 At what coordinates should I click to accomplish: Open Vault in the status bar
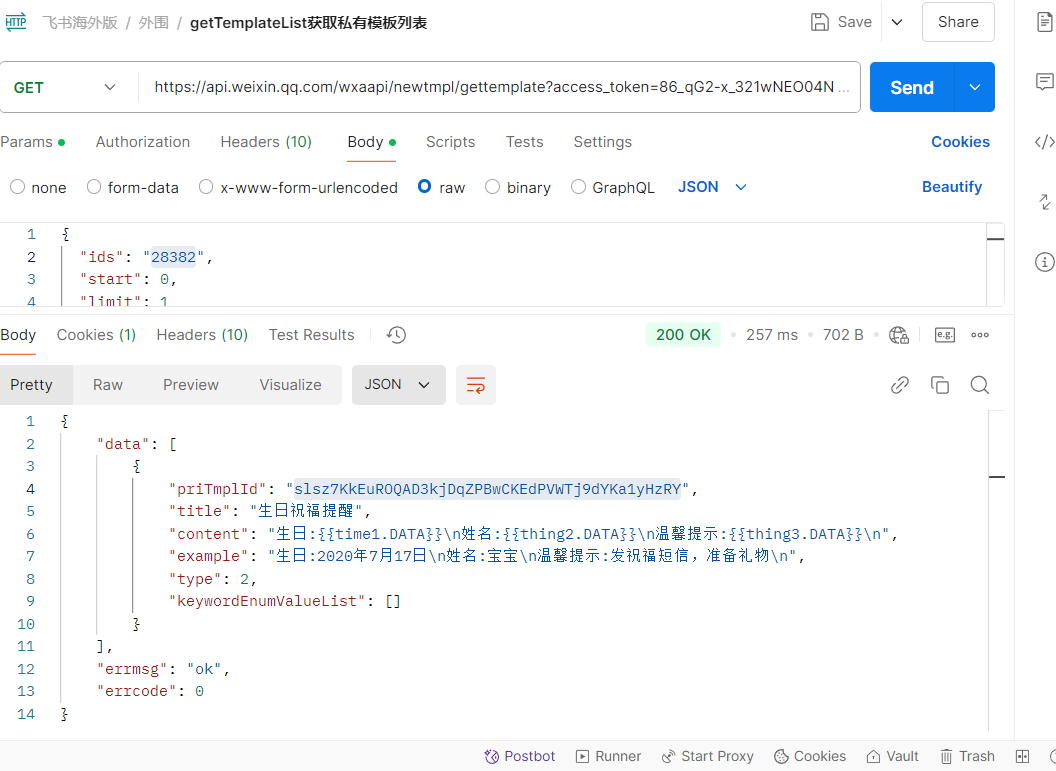coord(892,756)
